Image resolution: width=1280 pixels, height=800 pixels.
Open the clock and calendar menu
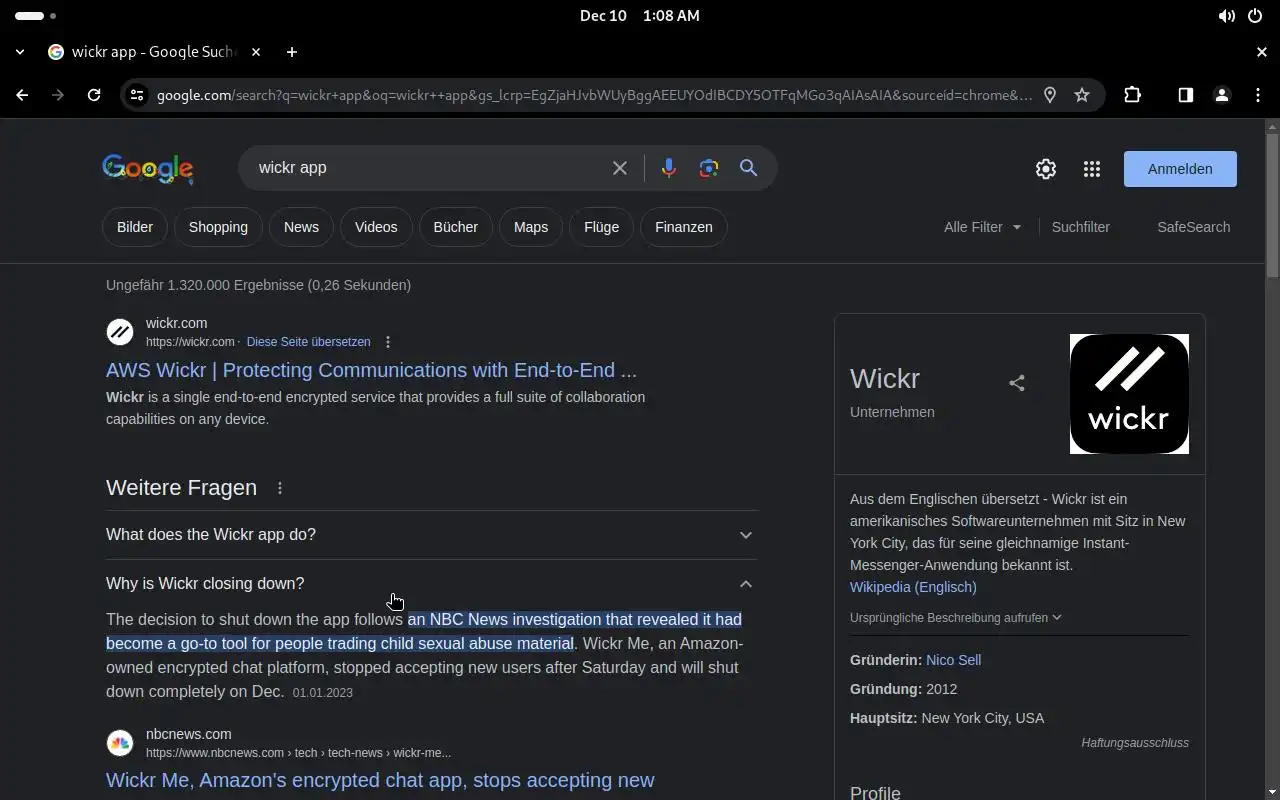click(640, 16)
